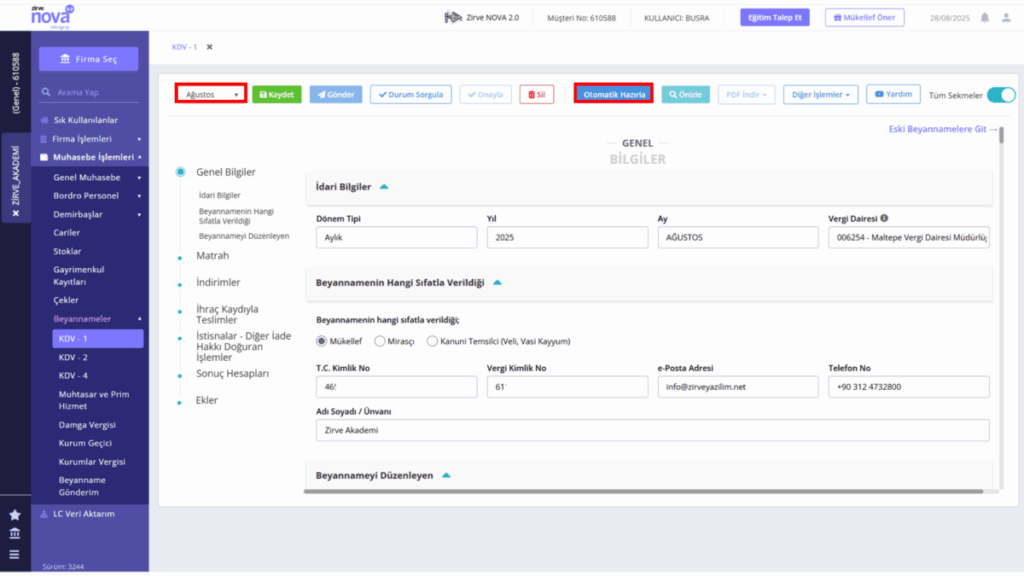Image resolution: width=1024 pixels, height=576 pixels.
Task: Collapse Muhasebe İşlemleri in sidebar
Action: coord(139,157)
